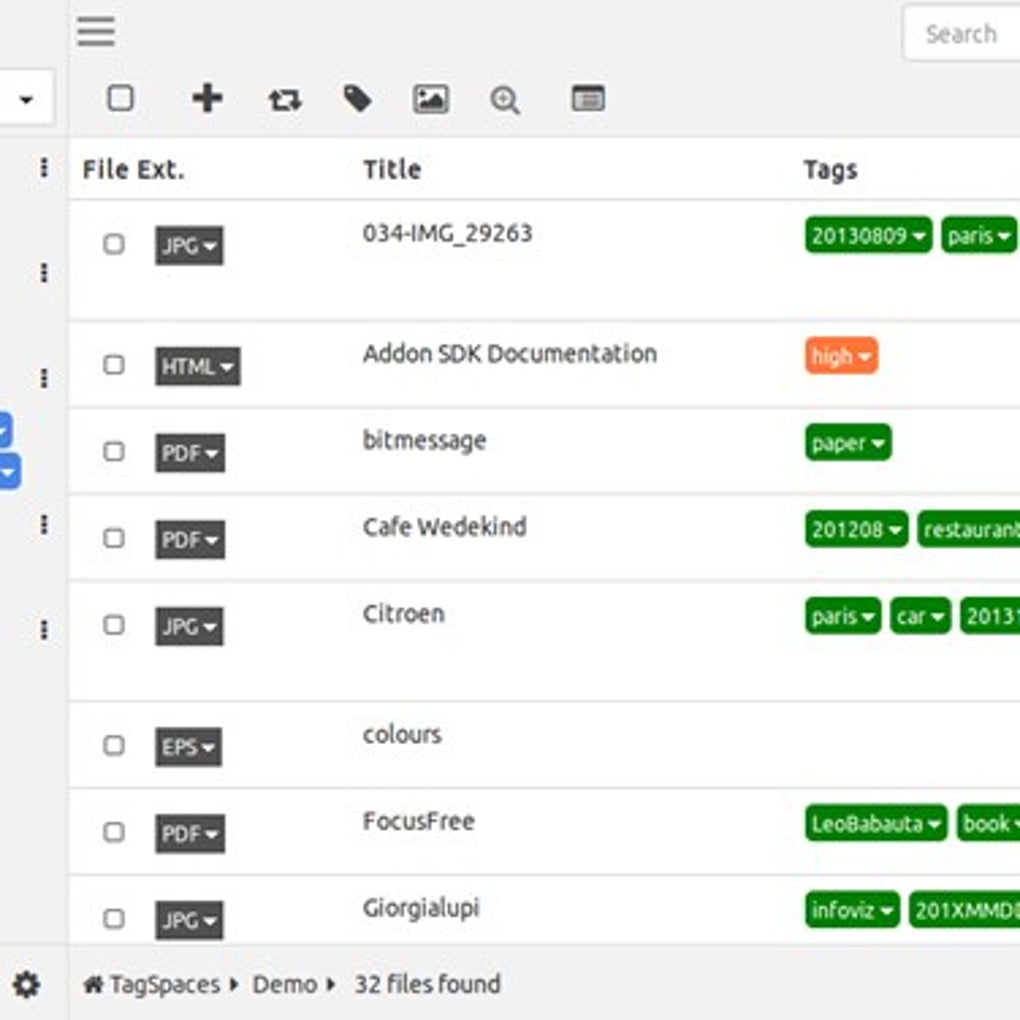Screen dimensions: 1020x1020
Task: Click the sidebar three-dot menu next to Citroen row
Action: pos(44,630)
